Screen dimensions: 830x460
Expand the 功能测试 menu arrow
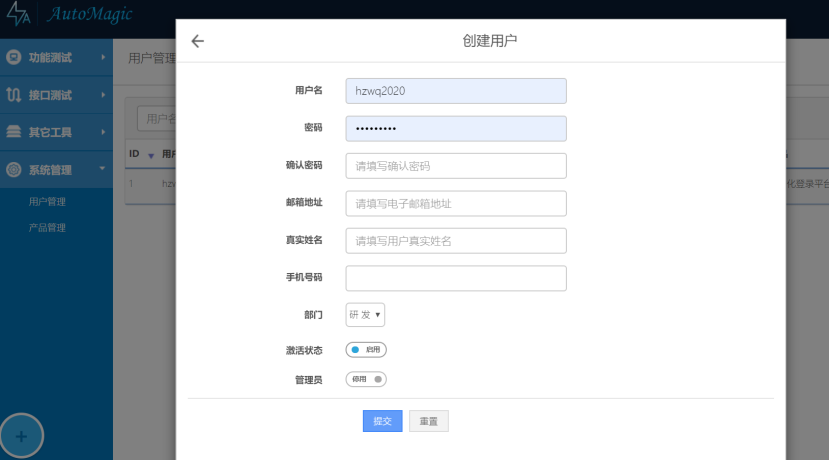103,57
